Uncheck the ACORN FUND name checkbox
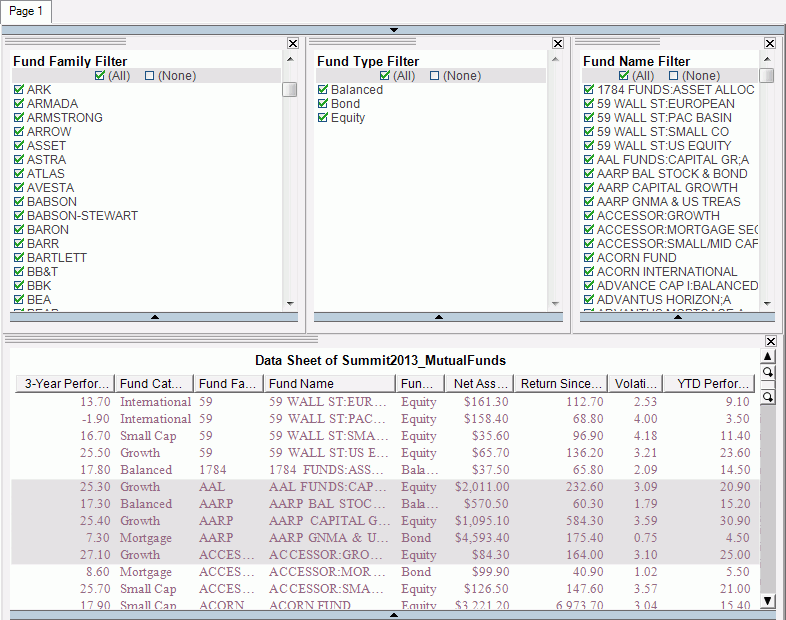 point(589,258)
